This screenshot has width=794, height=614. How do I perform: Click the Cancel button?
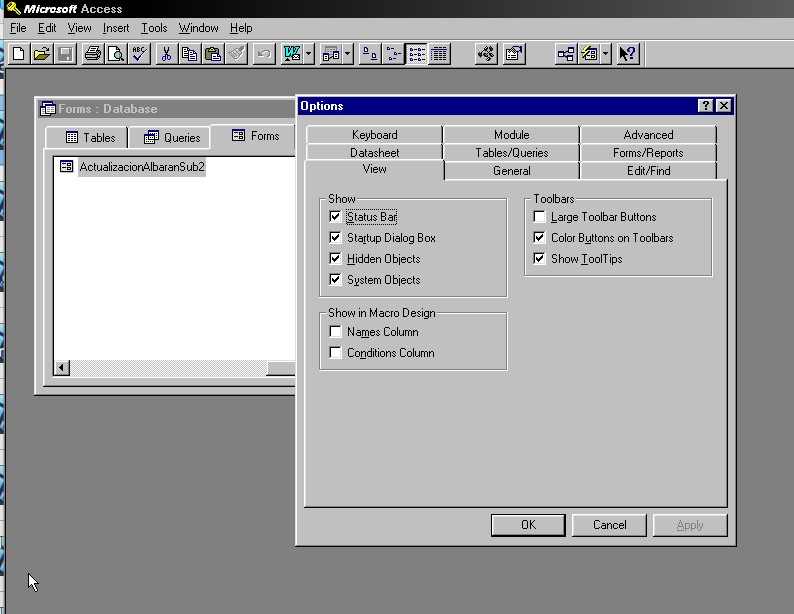pyautogui.click(x=609, y=525)
